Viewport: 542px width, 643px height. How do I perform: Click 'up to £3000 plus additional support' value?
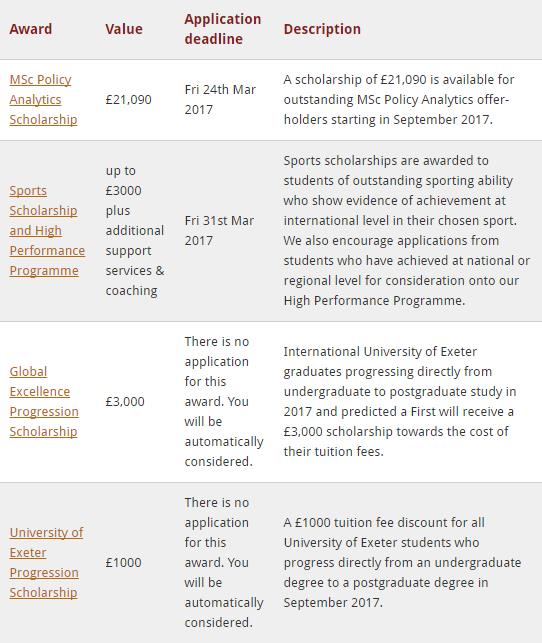tap(135, 230)
